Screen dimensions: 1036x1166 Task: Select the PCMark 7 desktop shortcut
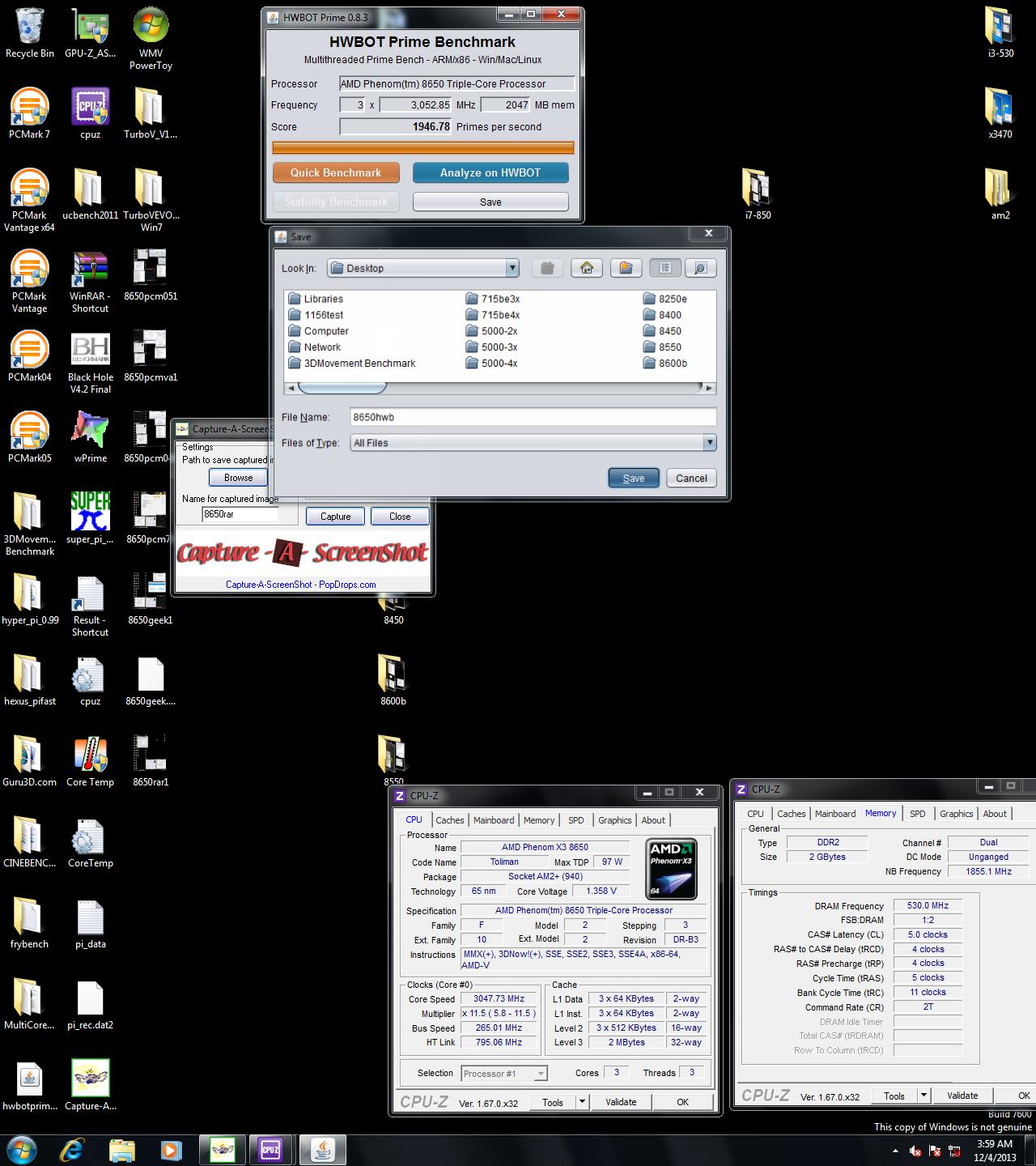point(30,113)
